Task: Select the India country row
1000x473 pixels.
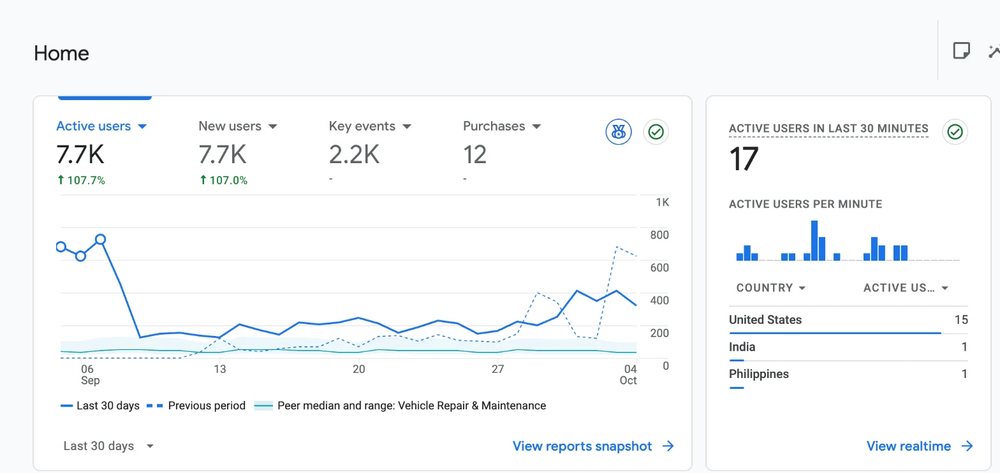Action: (x=848, y=348)
